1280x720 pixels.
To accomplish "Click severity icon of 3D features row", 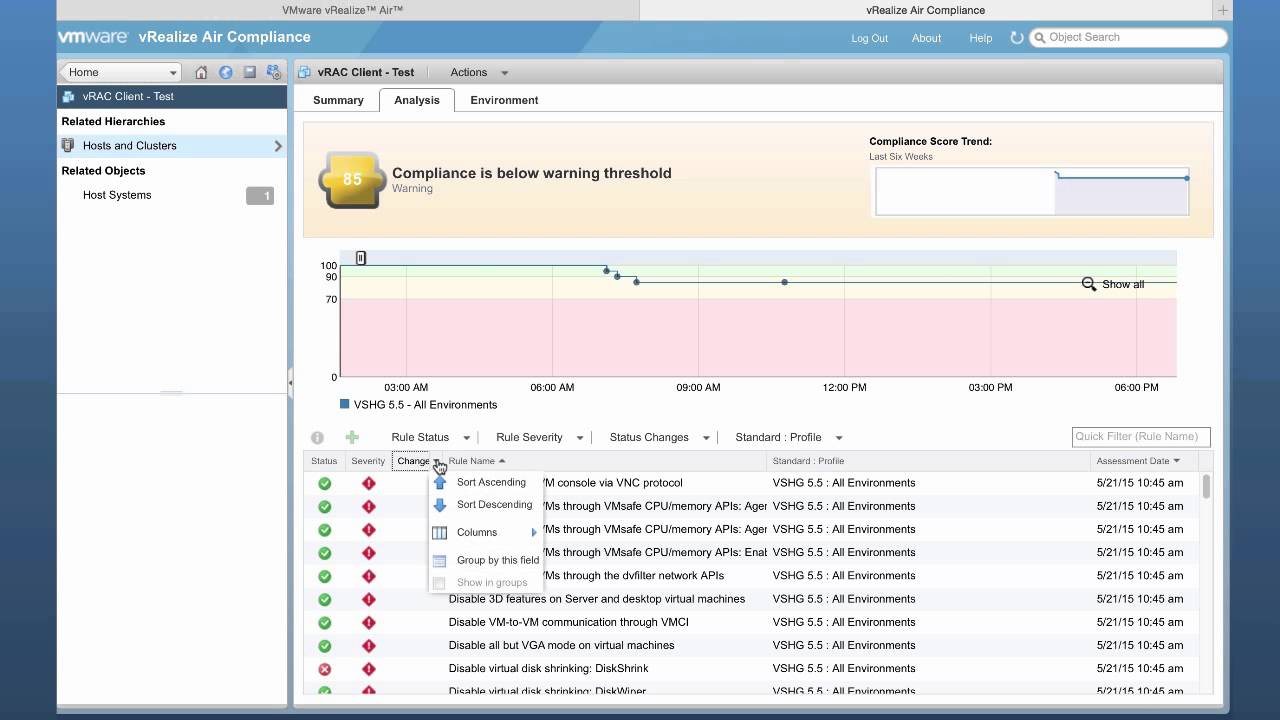I will 368,599.
